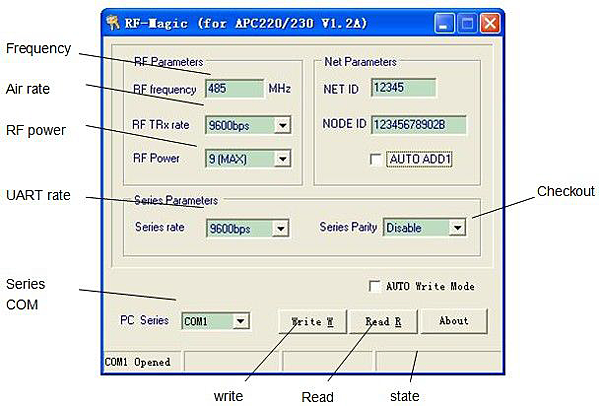
Task: Open the Series Parity dropdown
Action: (457, 228)
